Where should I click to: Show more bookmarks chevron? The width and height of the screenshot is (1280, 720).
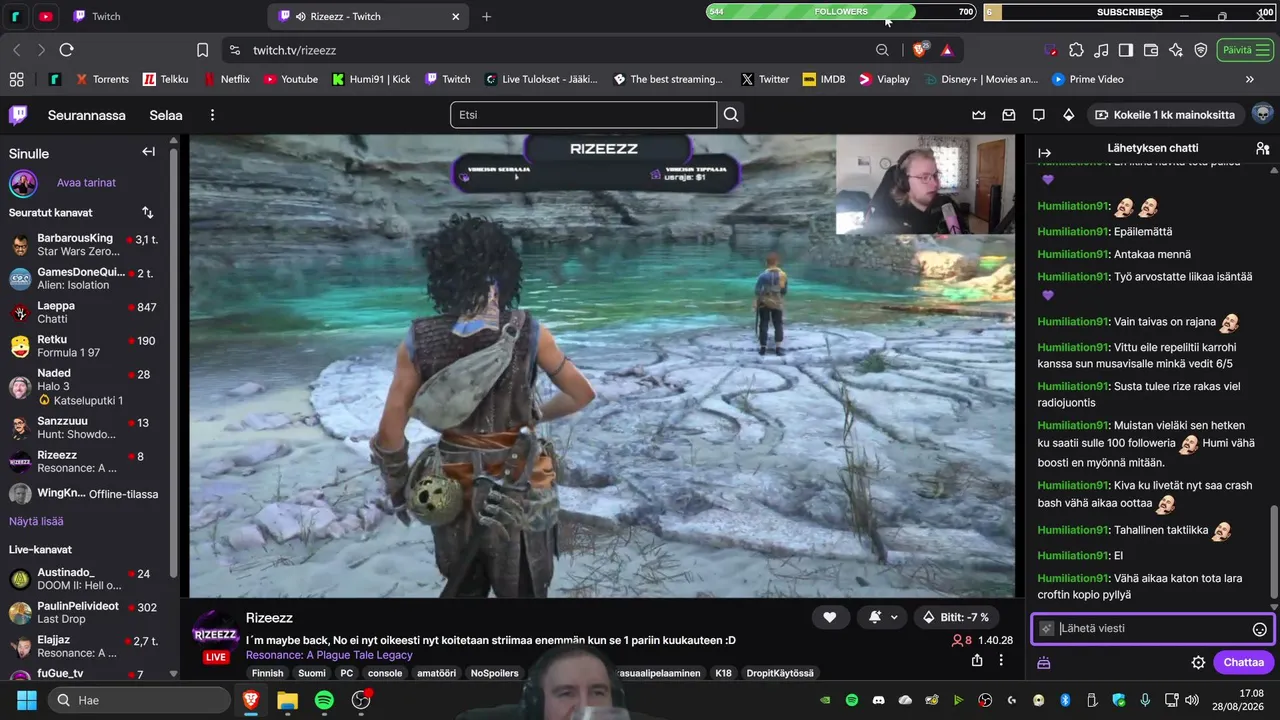[x=1249, y=79]
